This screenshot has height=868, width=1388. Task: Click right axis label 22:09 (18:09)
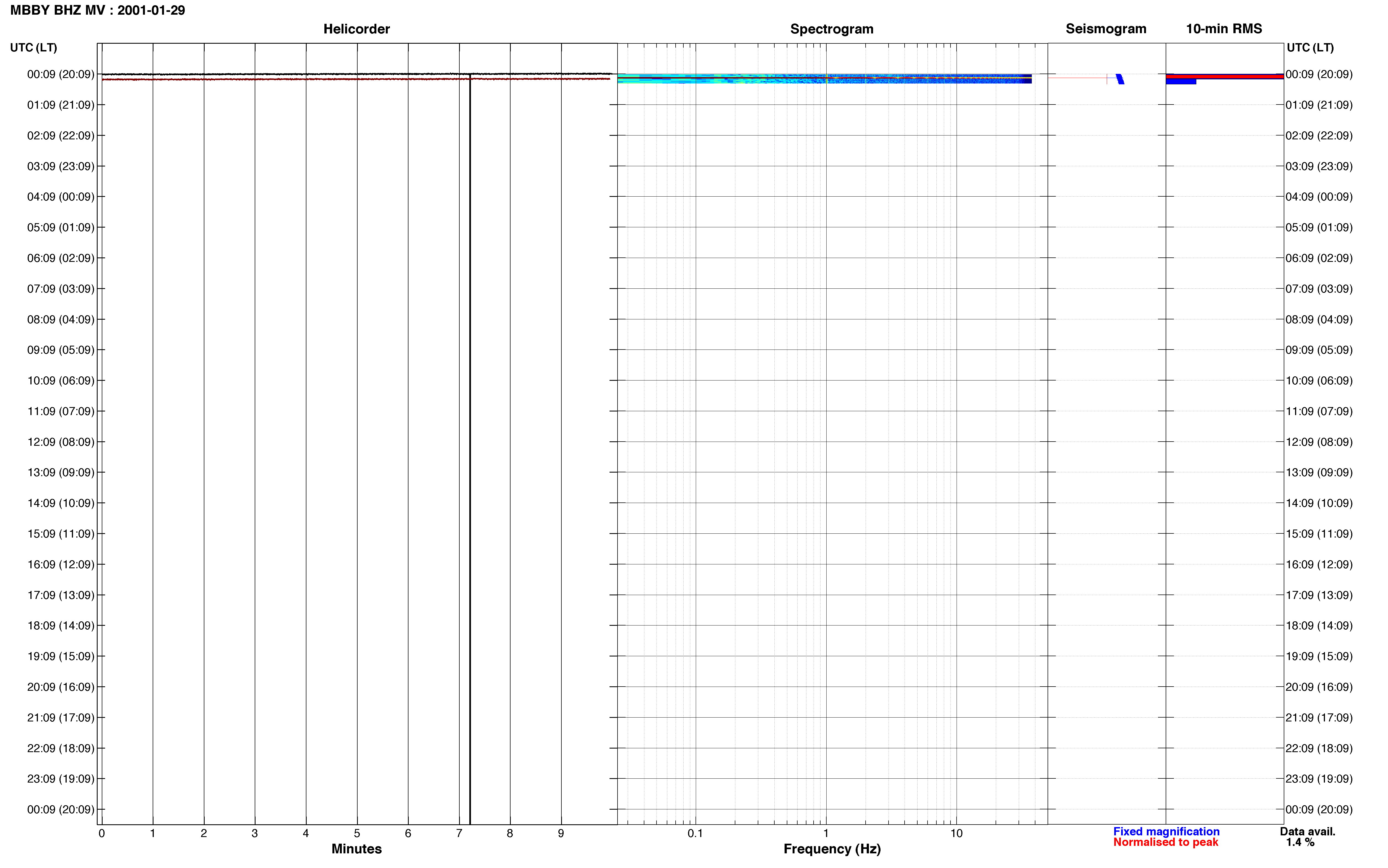tap(1319, 749)
